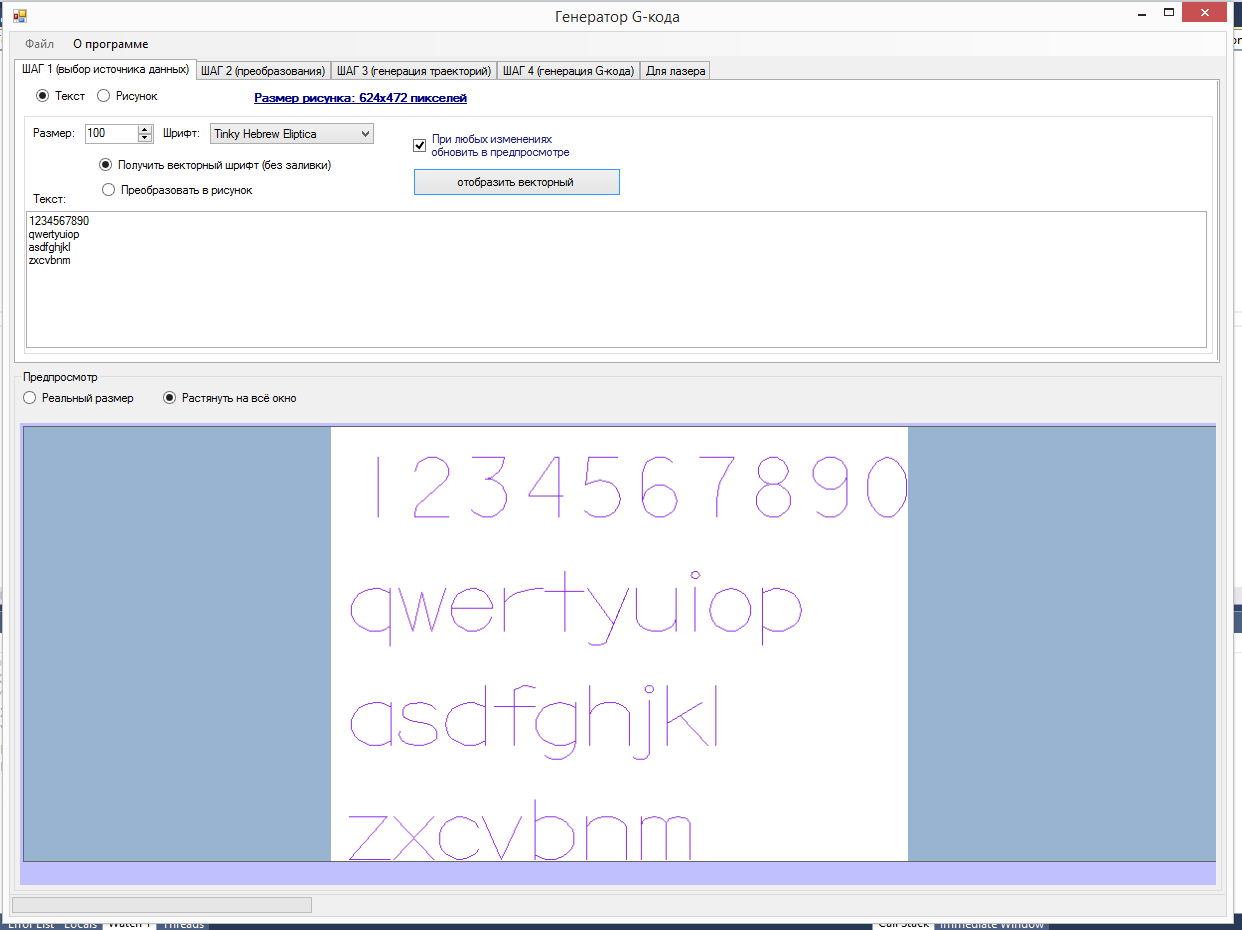Click the application icon in title bar

tap(20, 16)
